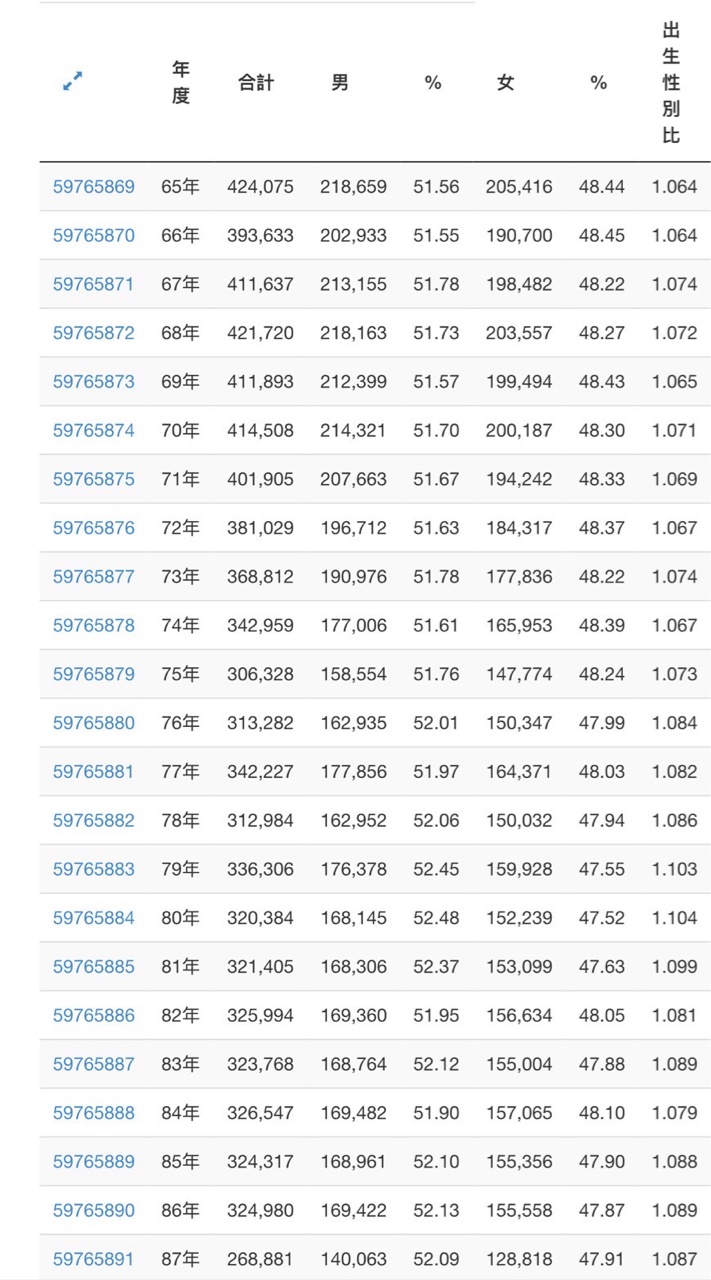Open record link 59765872

tap(93, 333)
